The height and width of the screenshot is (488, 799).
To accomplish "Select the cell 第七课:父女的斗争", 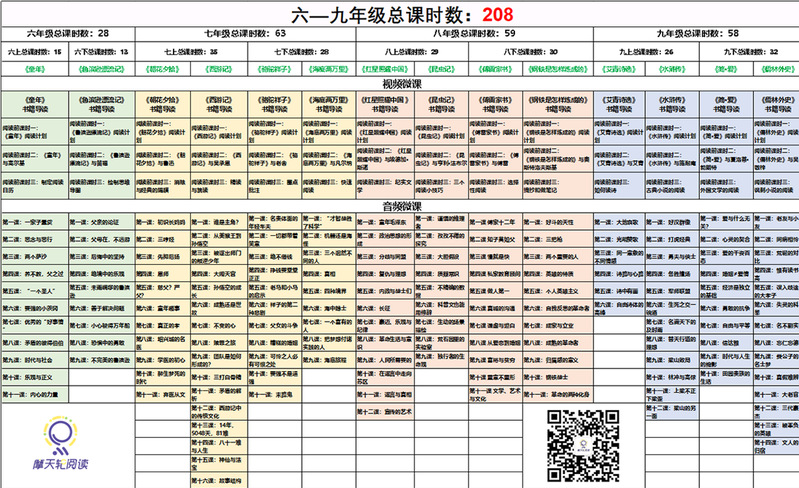I will [275, 326].
